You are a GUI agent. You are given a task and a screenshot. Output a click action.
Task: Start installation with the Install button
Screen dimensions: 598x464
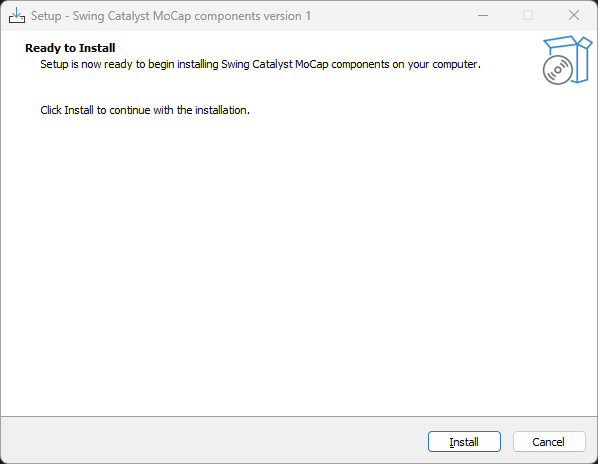(x=464, y=442)
